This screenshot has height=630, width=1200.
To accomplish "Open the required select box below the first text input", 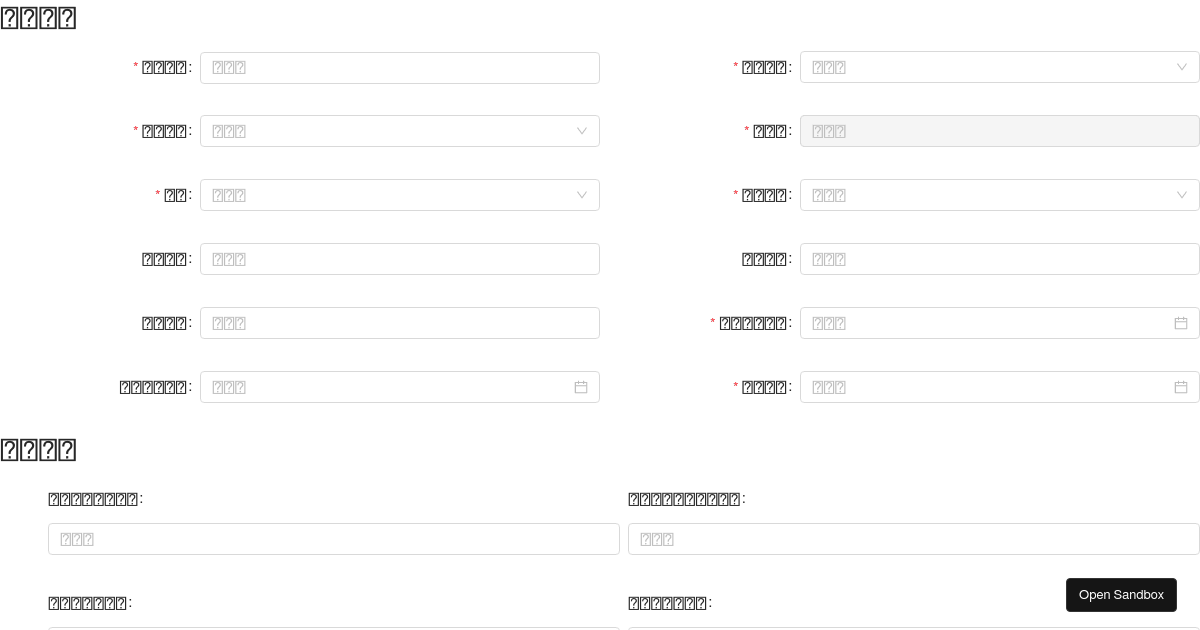I will pyautogui.click(x=400, y=131).
